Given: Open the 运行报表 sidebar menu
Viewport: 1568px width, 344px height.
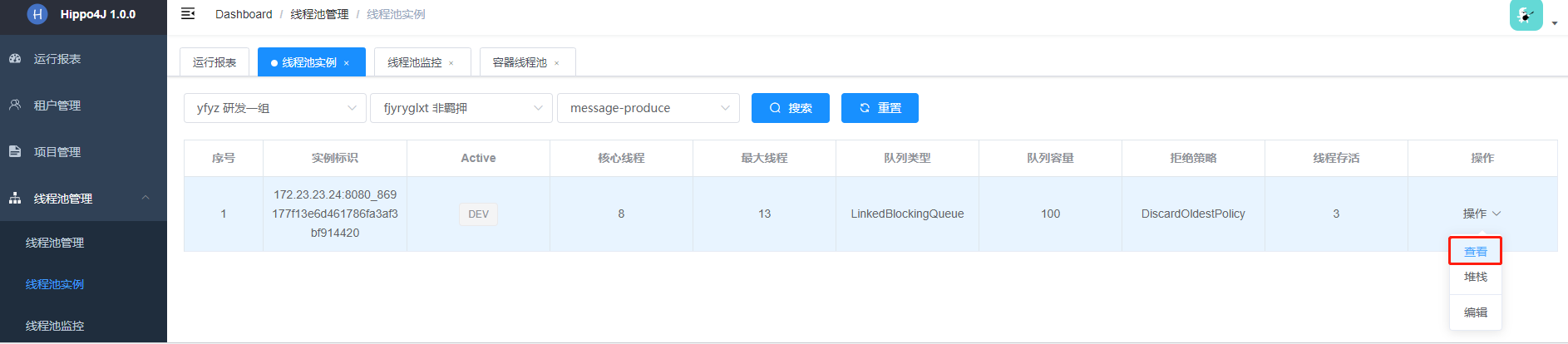Looking at the screenshot, I should tap(83, 59).
